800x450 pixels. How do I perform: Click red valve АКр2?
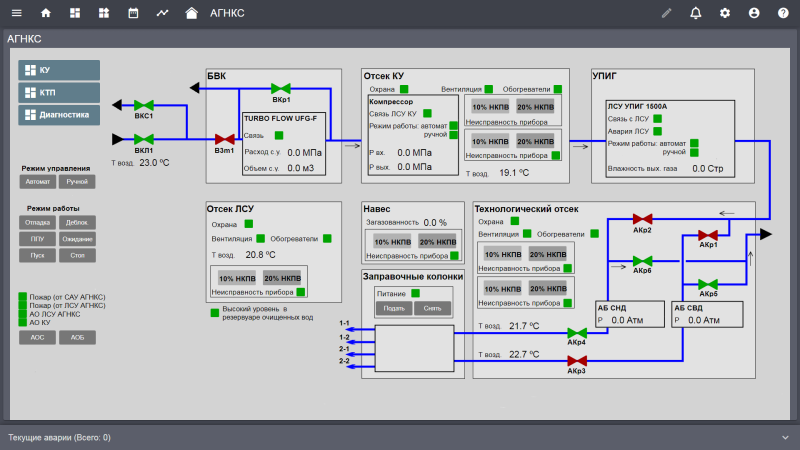(642, 219)
